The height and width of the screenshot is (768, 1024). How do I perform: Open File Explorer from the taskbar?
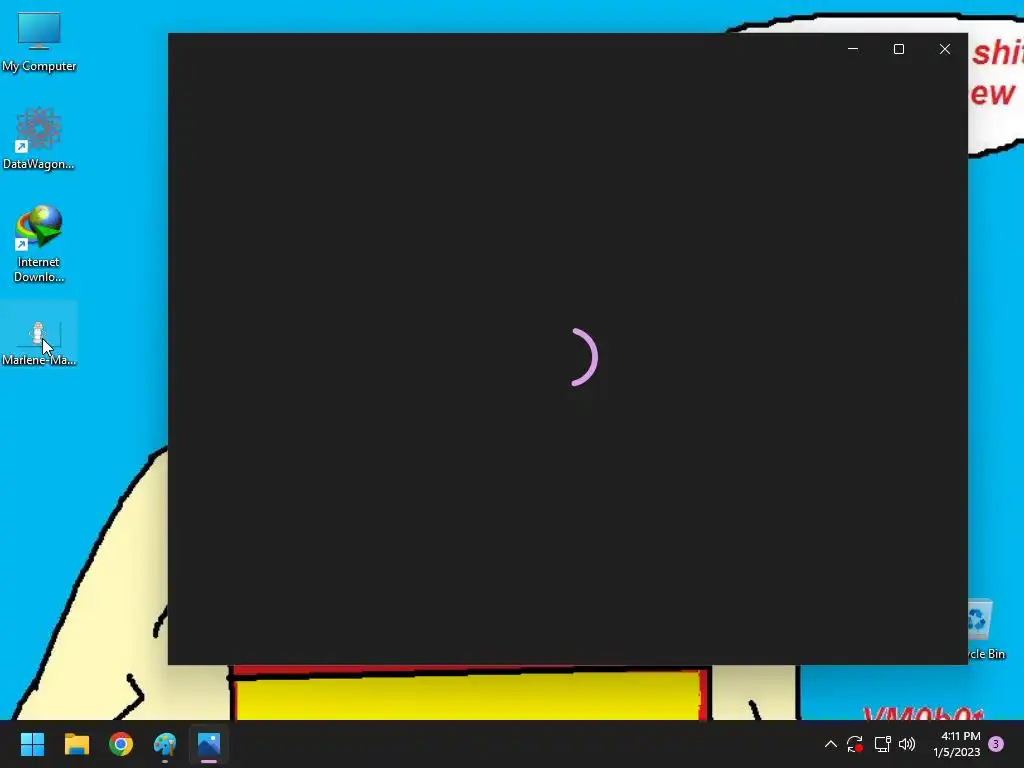tap(76, 744)
